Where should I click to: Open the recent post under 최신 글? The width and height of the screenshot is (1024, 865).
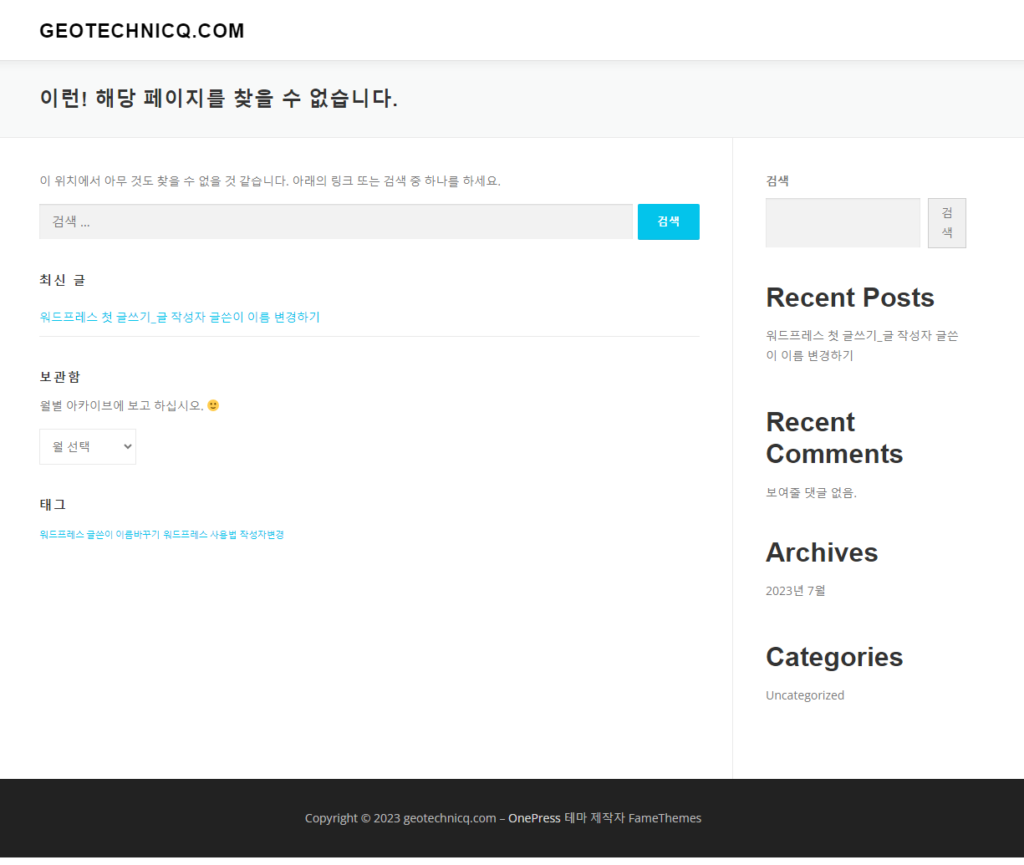point(180,317)
